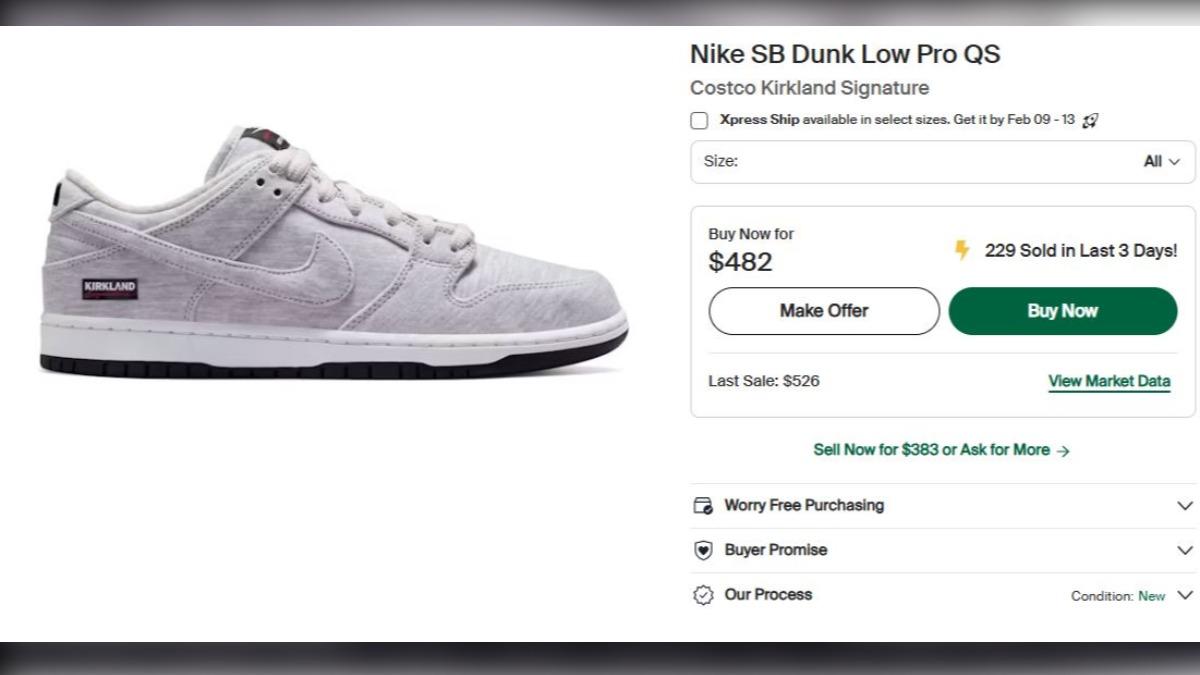This screenshot has height=675, width=1200.
Task: Click Sell Now for $383 link
Action: pos(941,450)
